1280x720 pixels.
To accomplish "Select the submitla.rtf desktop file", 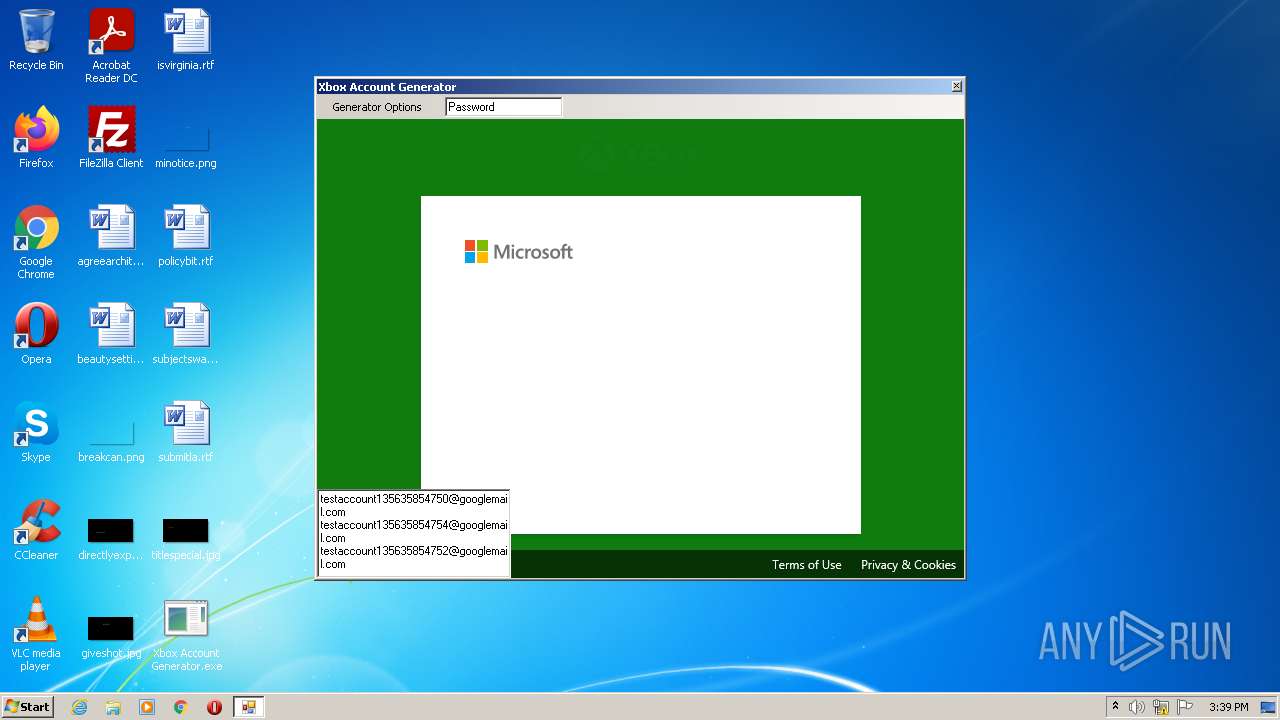I will [x=186, y=432].
